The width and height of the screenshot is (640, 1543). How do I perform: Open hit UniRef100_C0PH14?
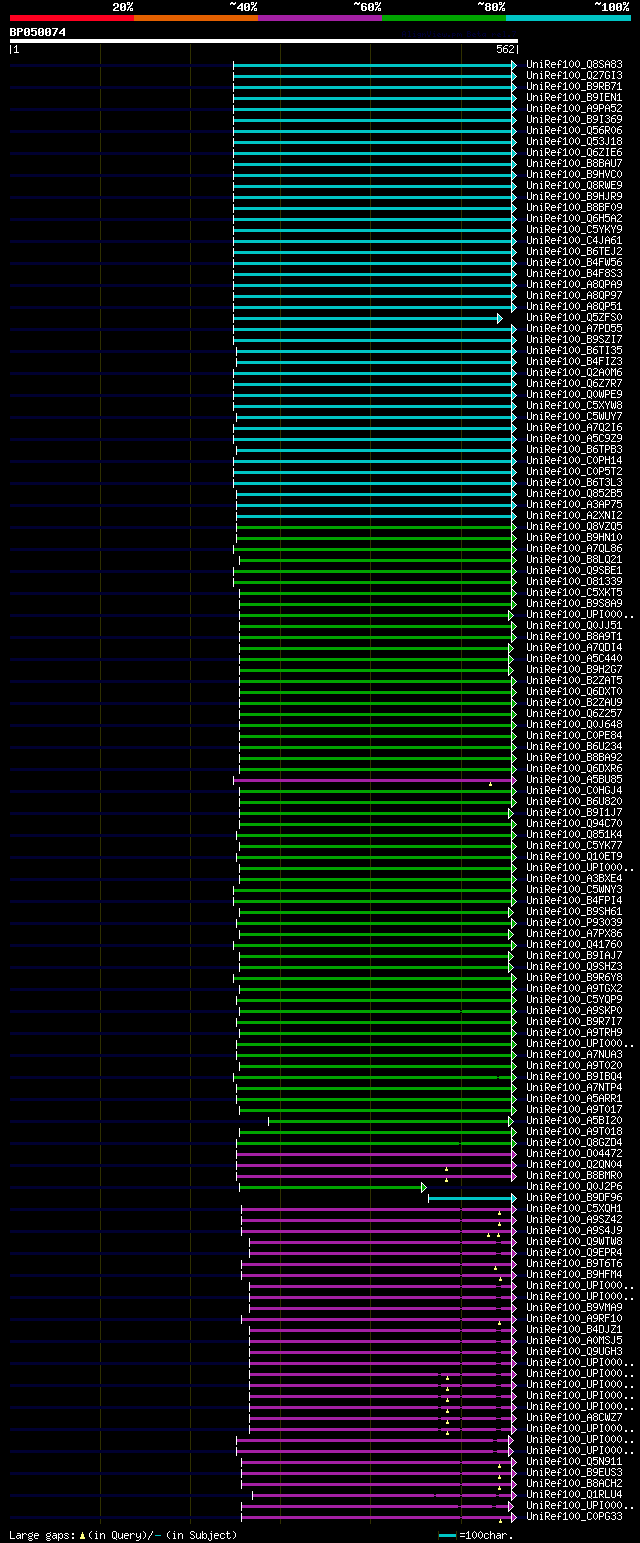(574, 460)
